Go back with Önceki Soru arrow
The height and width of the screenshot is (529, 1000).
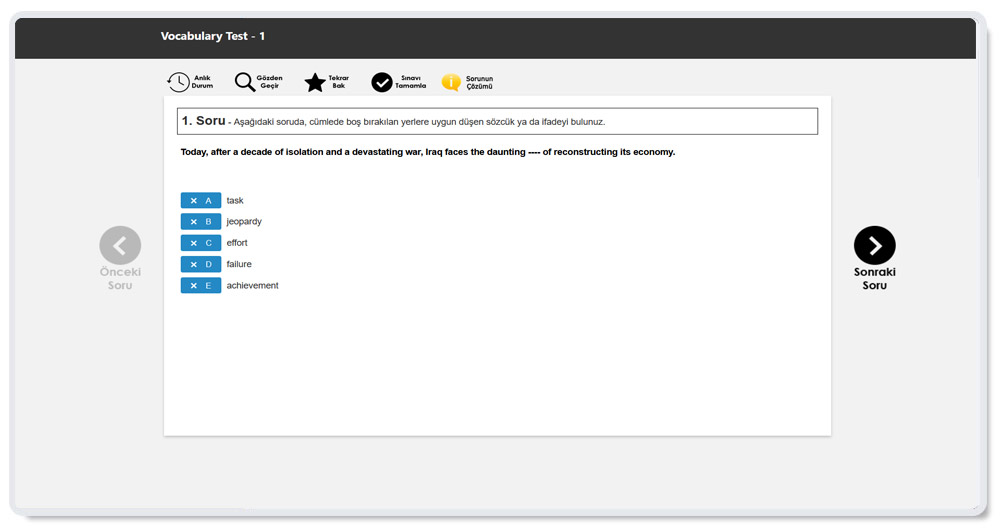point(120,245)
